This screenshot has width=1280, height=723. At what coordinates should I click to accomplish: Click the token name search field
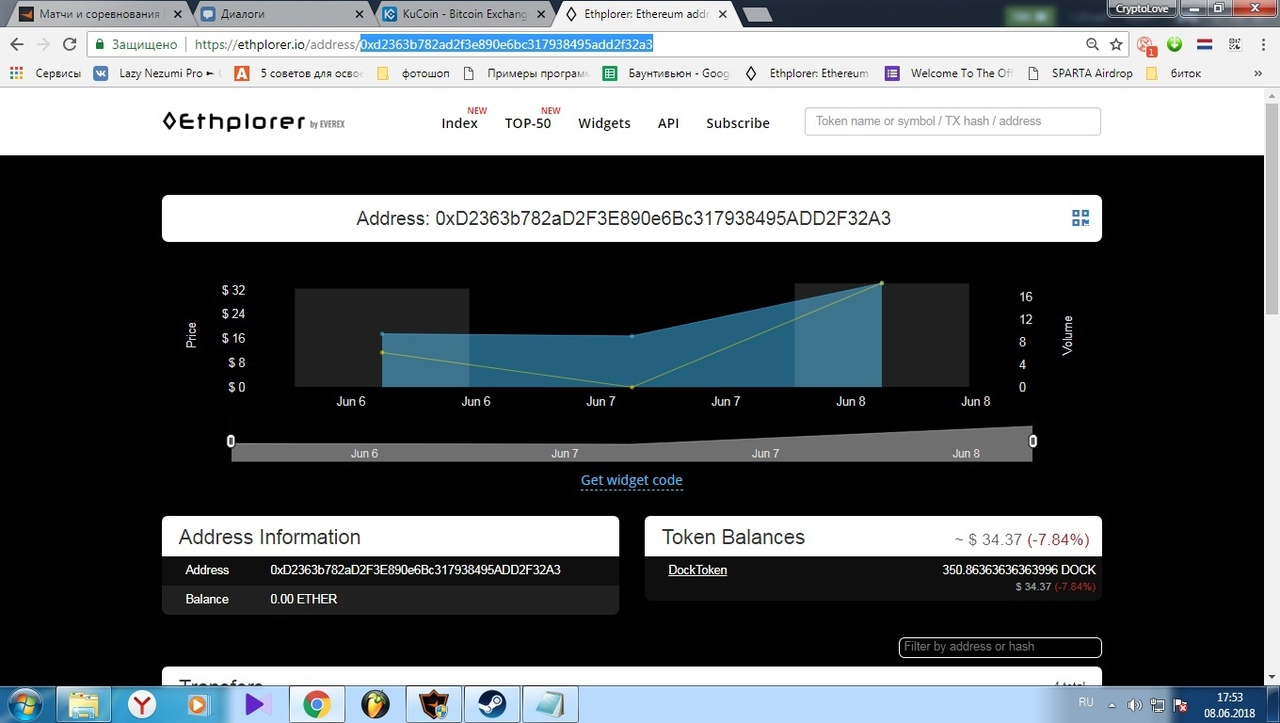coord(952,121)
